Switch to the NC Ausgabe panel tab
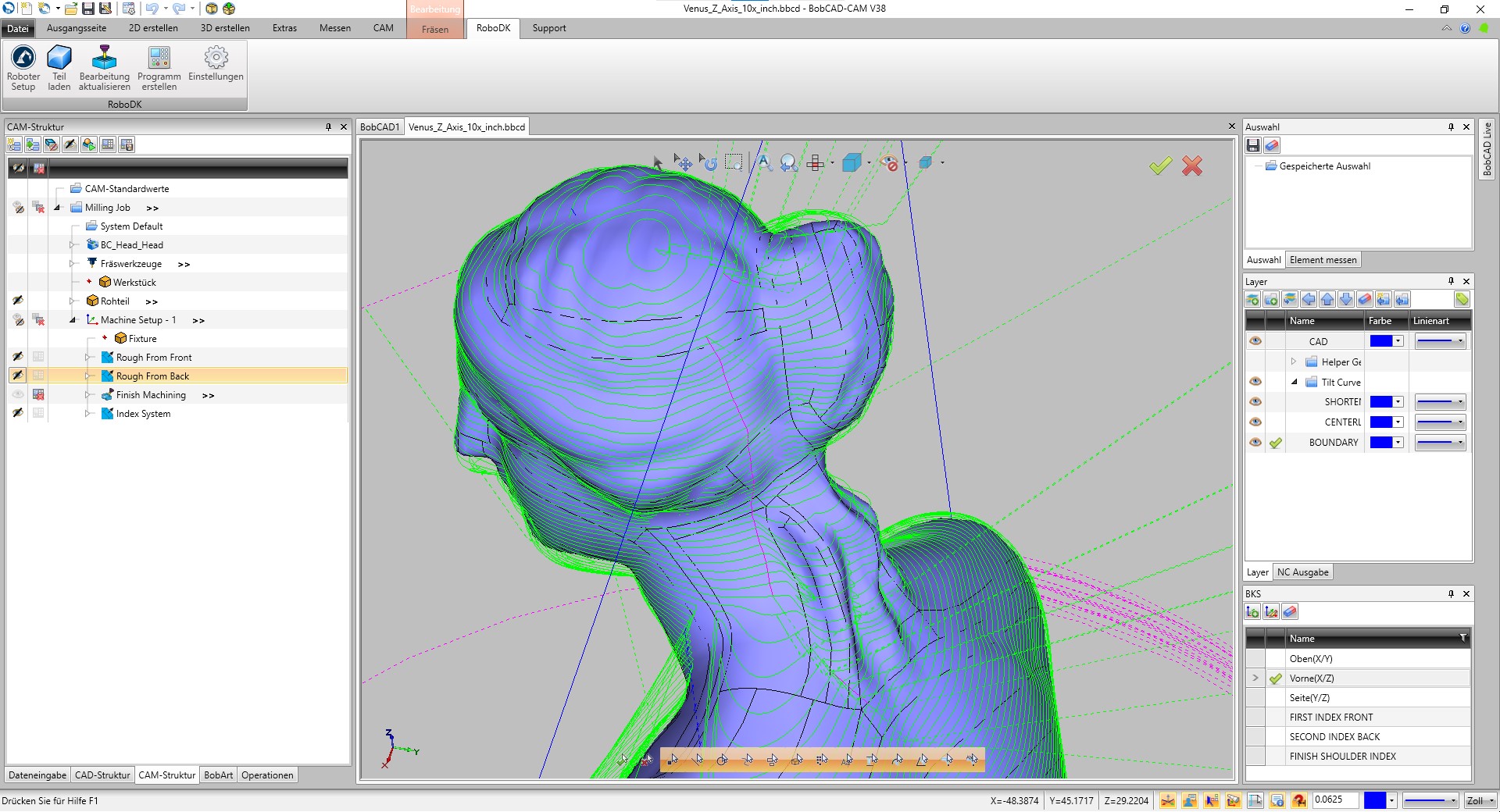 1303,572
